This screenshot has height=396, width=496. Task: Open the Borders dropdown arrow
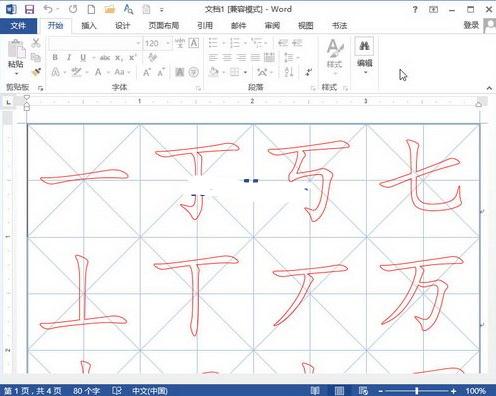pos(245,72)
